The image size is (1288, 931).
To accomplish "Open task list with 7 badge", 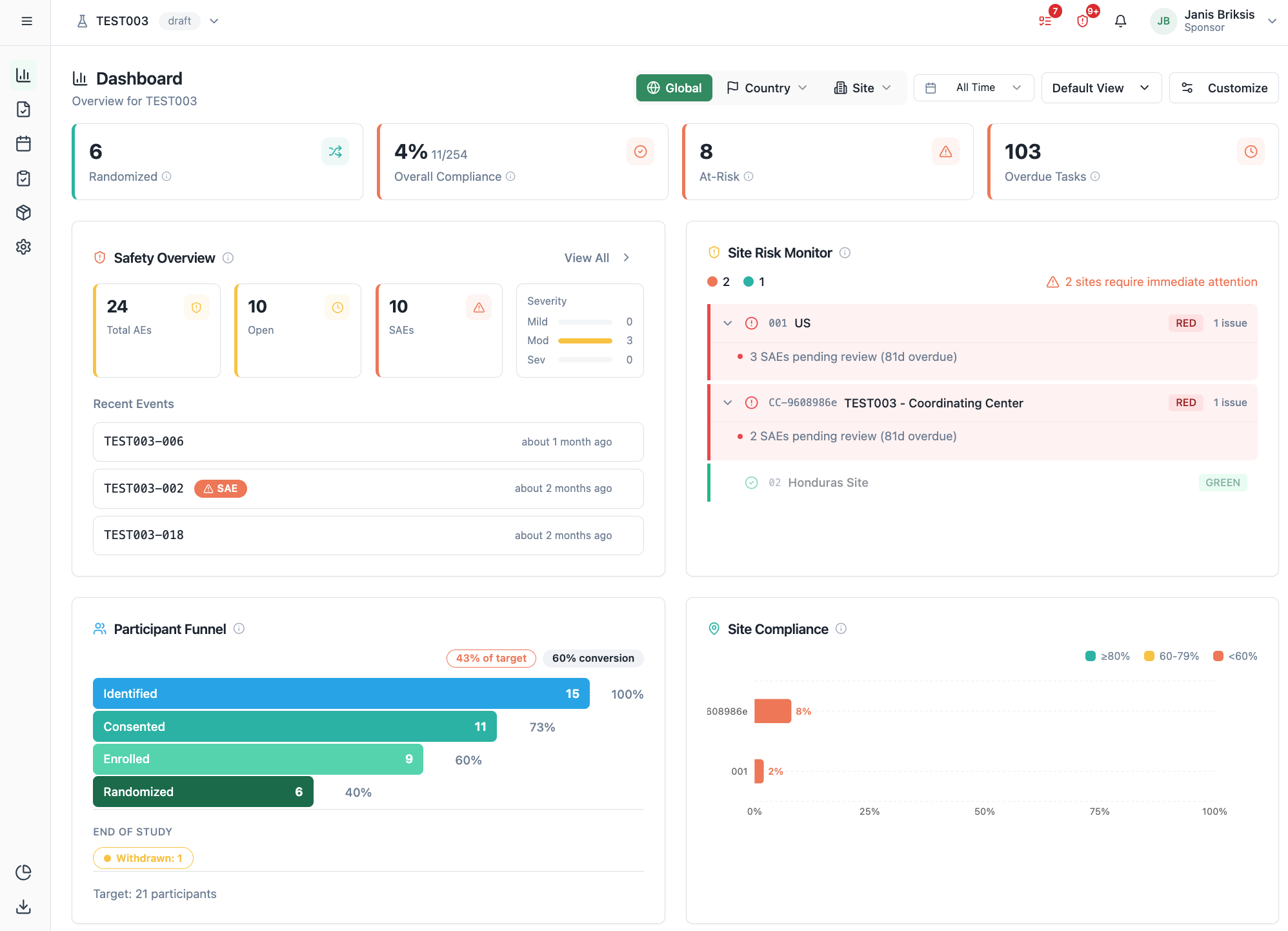I will pos(1045,21).
